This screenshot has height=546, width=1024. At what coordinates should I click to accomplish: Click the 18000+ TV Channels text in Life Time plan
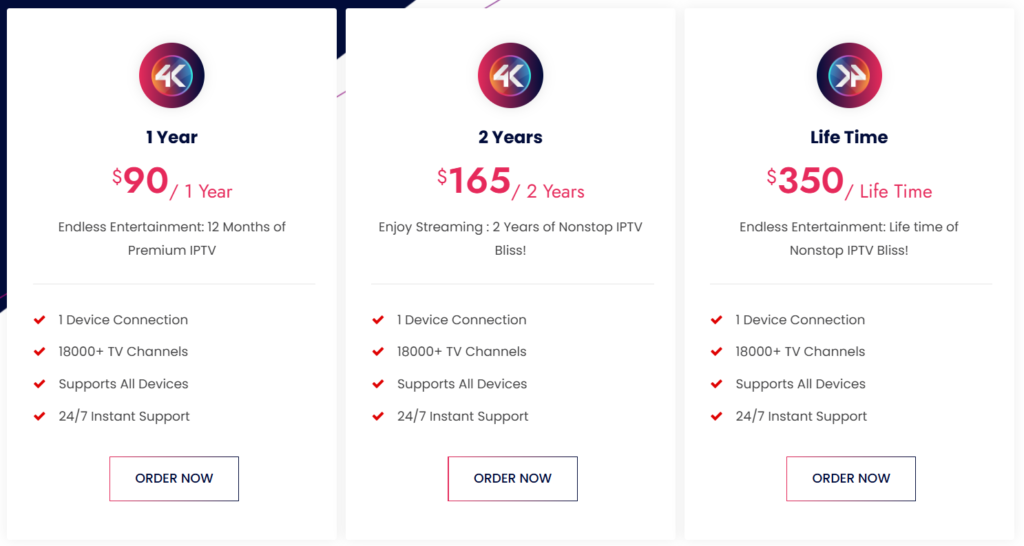[x=800, y=352]
